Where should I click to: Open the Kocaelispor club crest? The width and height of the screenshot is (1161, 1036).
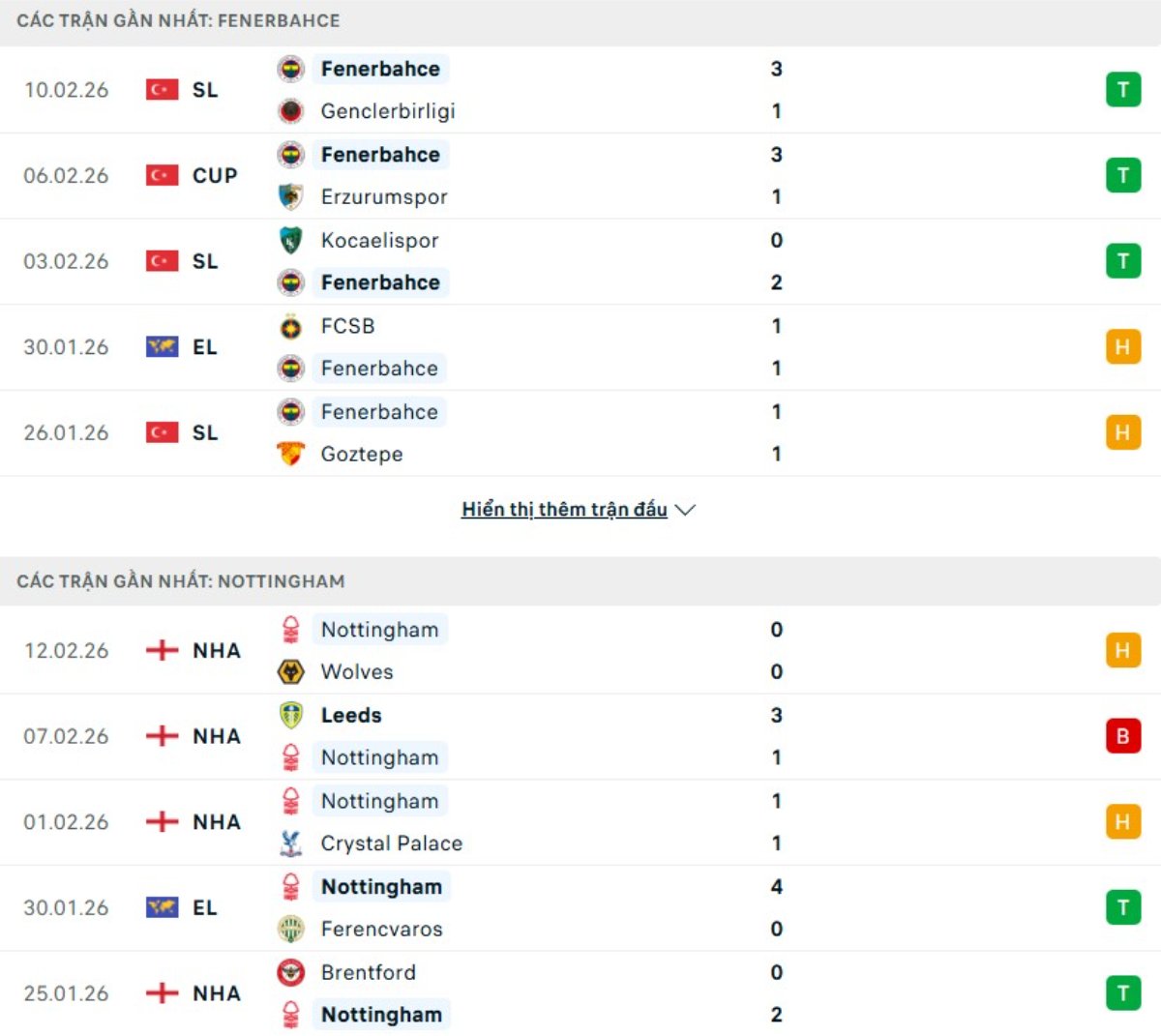click(x=292, y=240)
